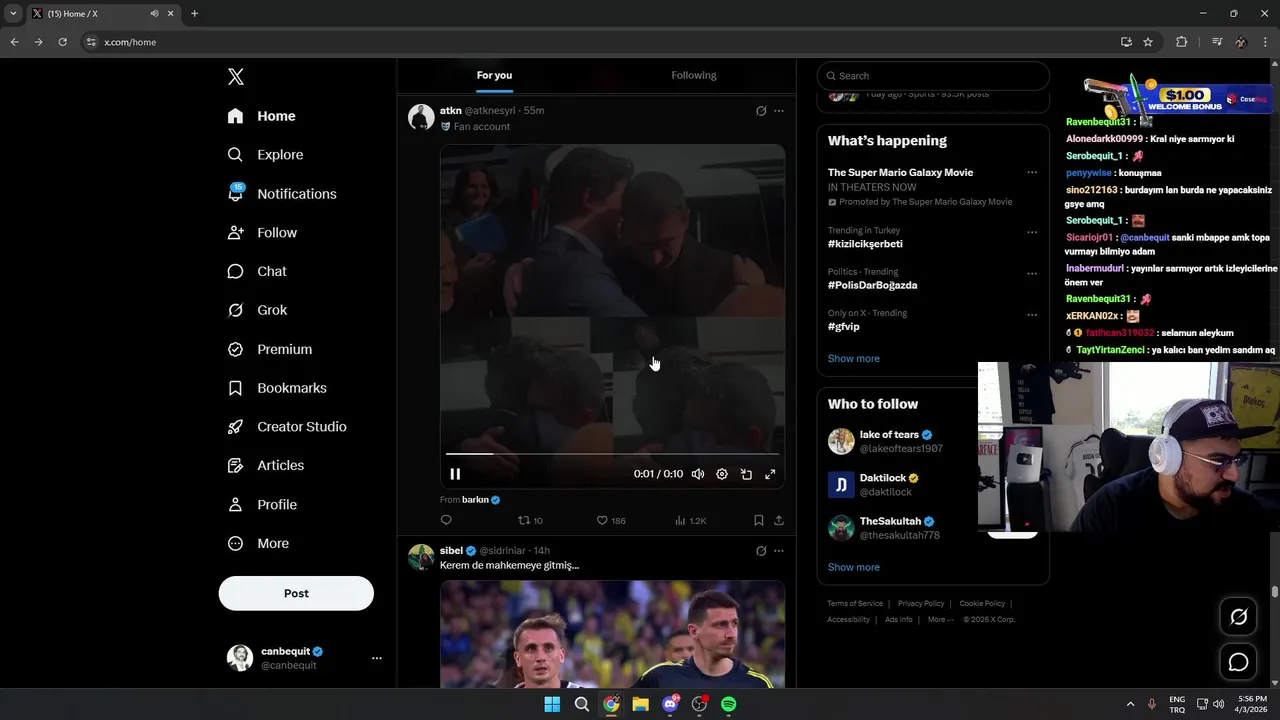This screenshot has width=1280, height=720.
Task: Switch to the For you tab
Action: 494,75
